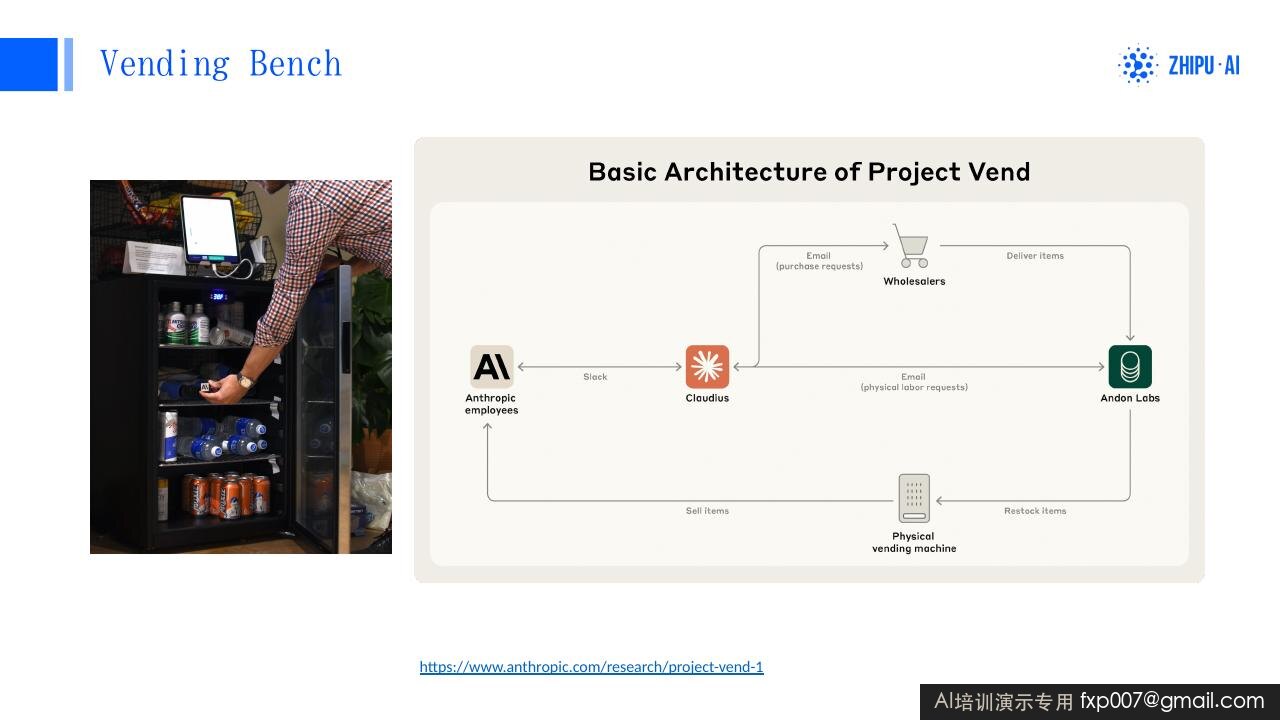This screenshot has height=720, width=1280.
Task: Select the Physical vending machine caption
Action: click(x=914, y=542)
